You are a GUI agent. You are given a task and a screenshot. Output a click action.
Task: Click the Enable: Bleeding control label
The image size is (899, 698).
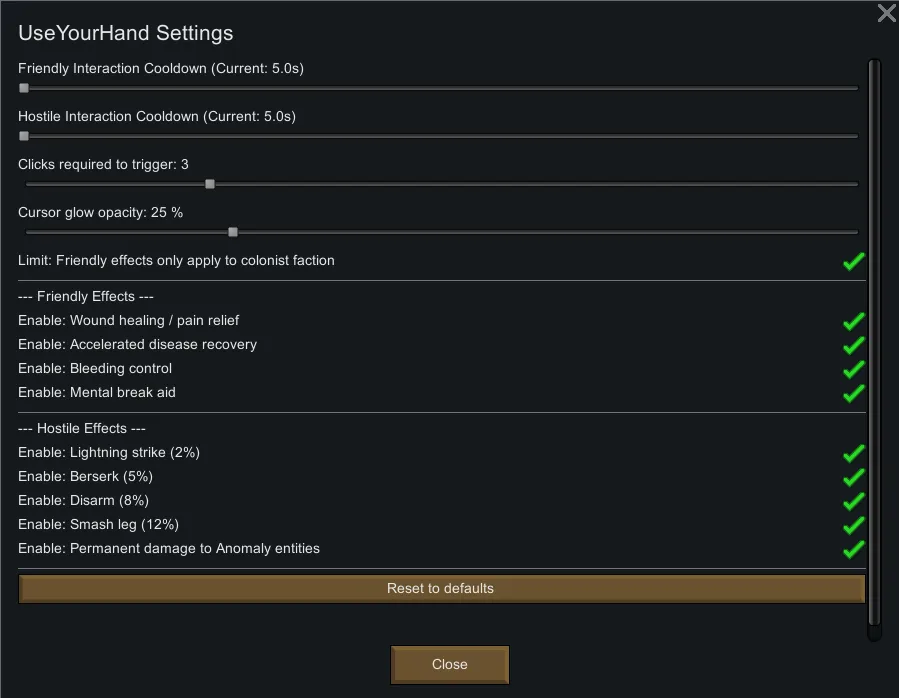(95, 369)
